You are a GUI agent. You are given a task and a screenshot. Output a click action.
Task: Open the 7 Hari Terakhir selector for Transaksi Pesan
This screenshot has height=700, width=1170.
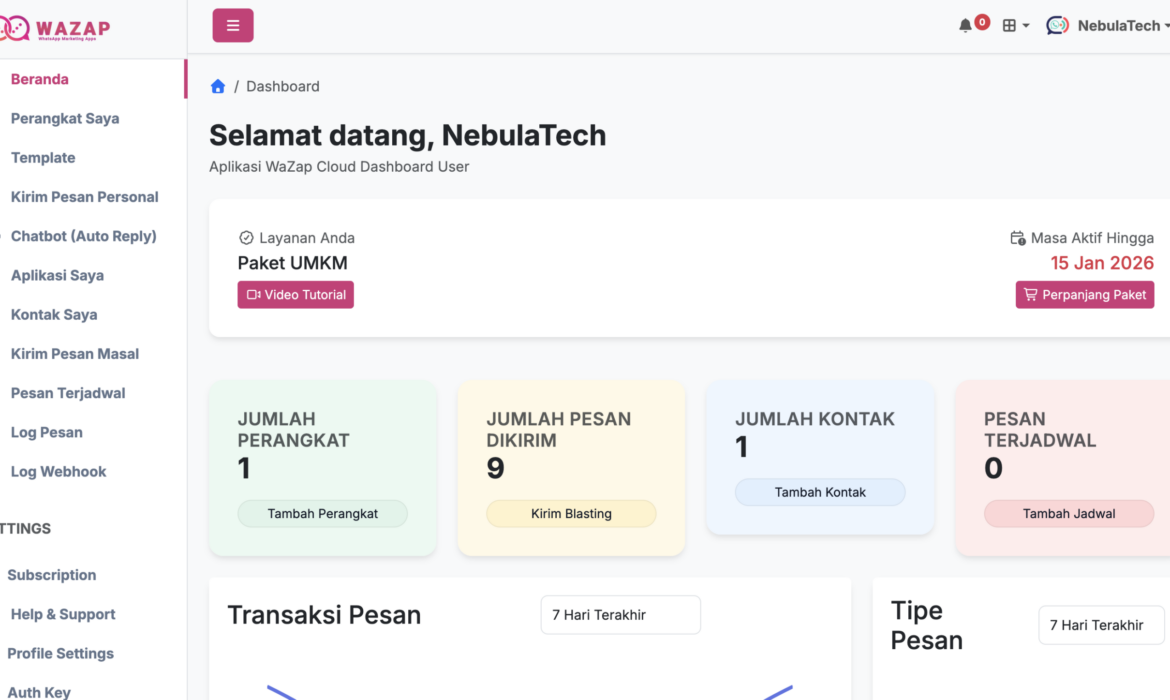coord(620,614)
